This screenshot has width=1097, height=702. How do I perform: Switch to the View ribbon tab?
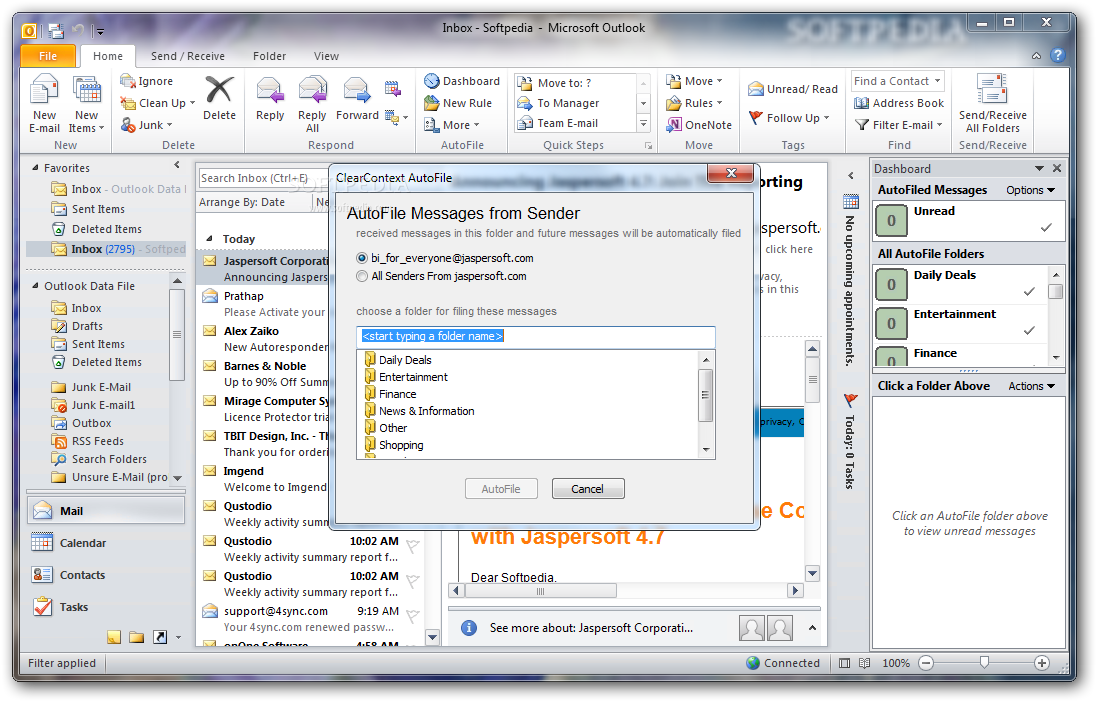click(x=326, y=56)
